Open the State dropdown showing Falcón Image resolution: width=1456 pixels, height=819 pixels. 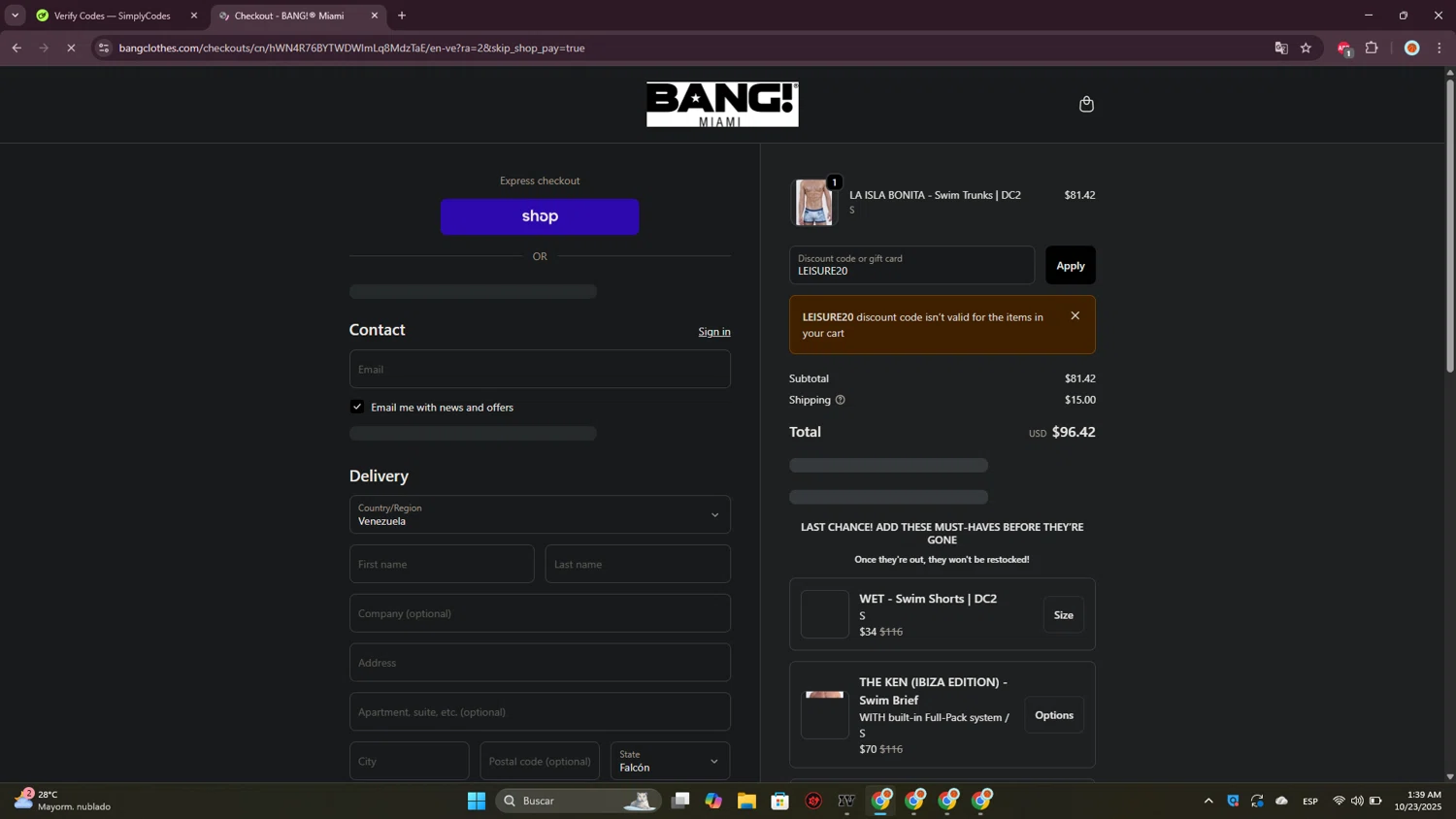[670, 761]
